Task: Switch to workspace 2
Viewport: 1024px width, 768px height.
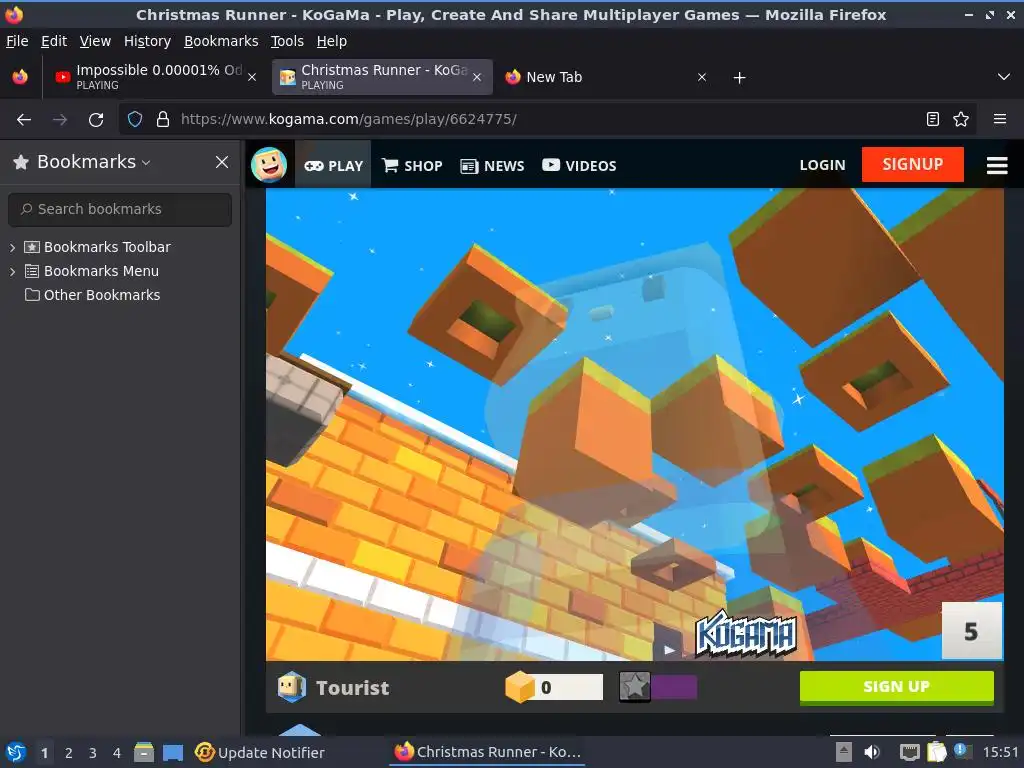Action: click(x=69, y=753)
